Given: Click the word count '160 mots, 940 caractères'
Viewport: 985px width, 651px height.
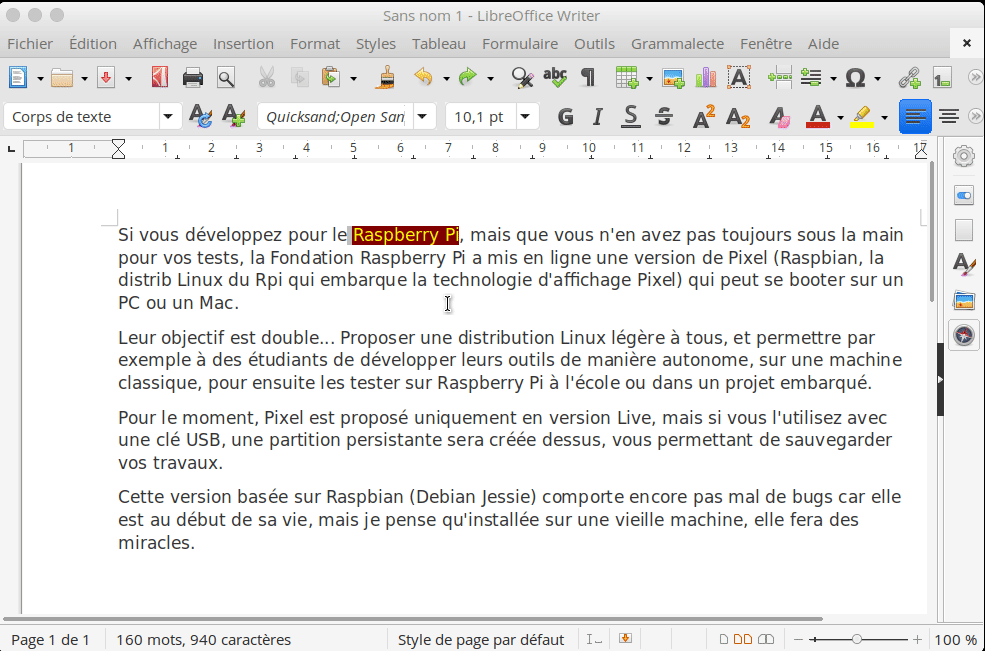Looking at the screenshot, I should 204,640.
